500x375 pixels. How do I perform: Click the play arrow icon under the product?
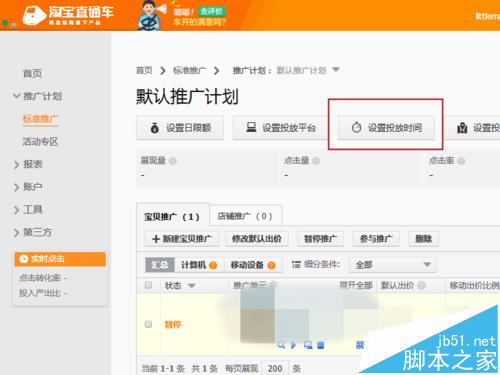pos(294,345)
